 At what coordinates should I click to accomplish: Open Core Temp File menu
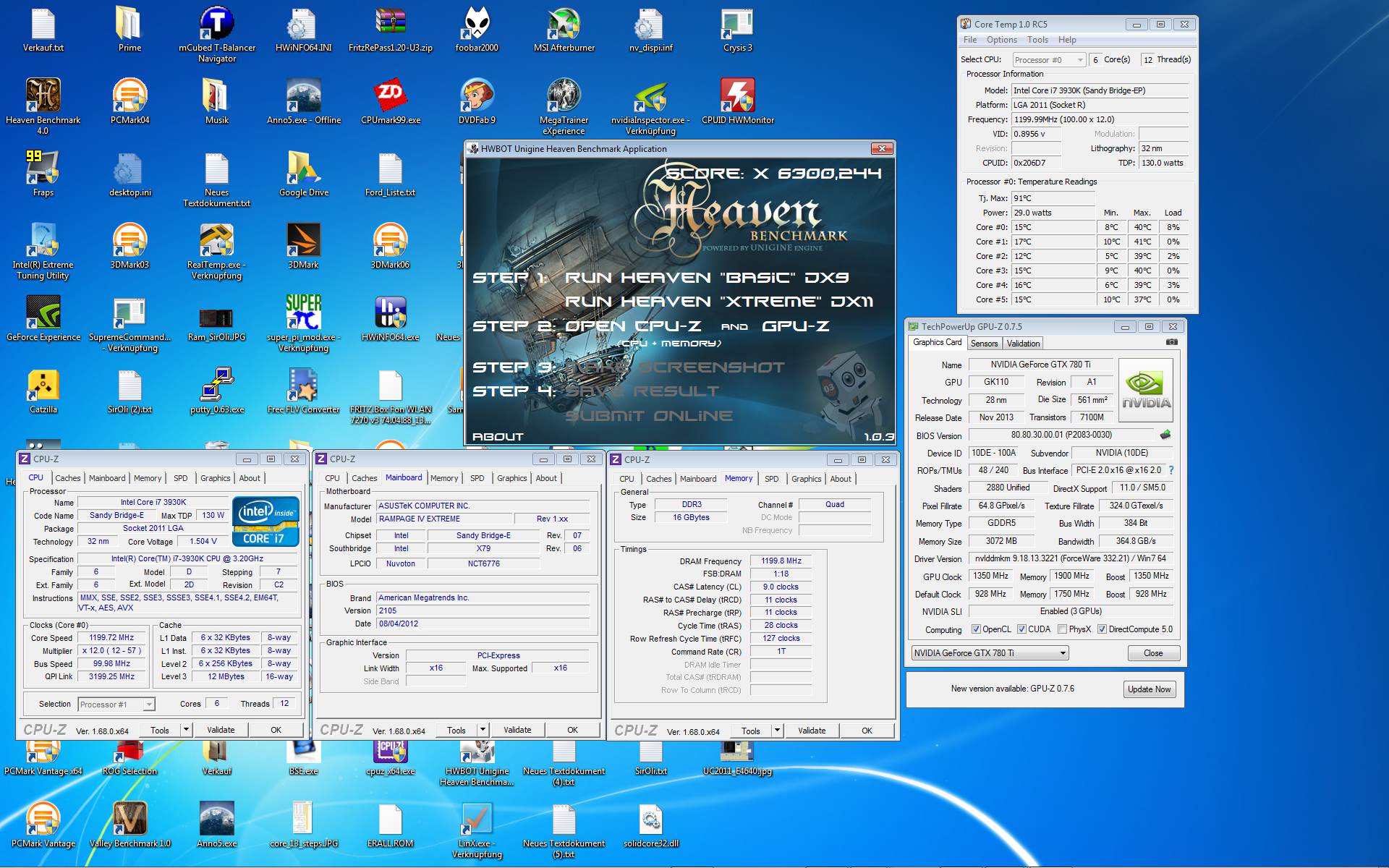(x=969, y=40)
